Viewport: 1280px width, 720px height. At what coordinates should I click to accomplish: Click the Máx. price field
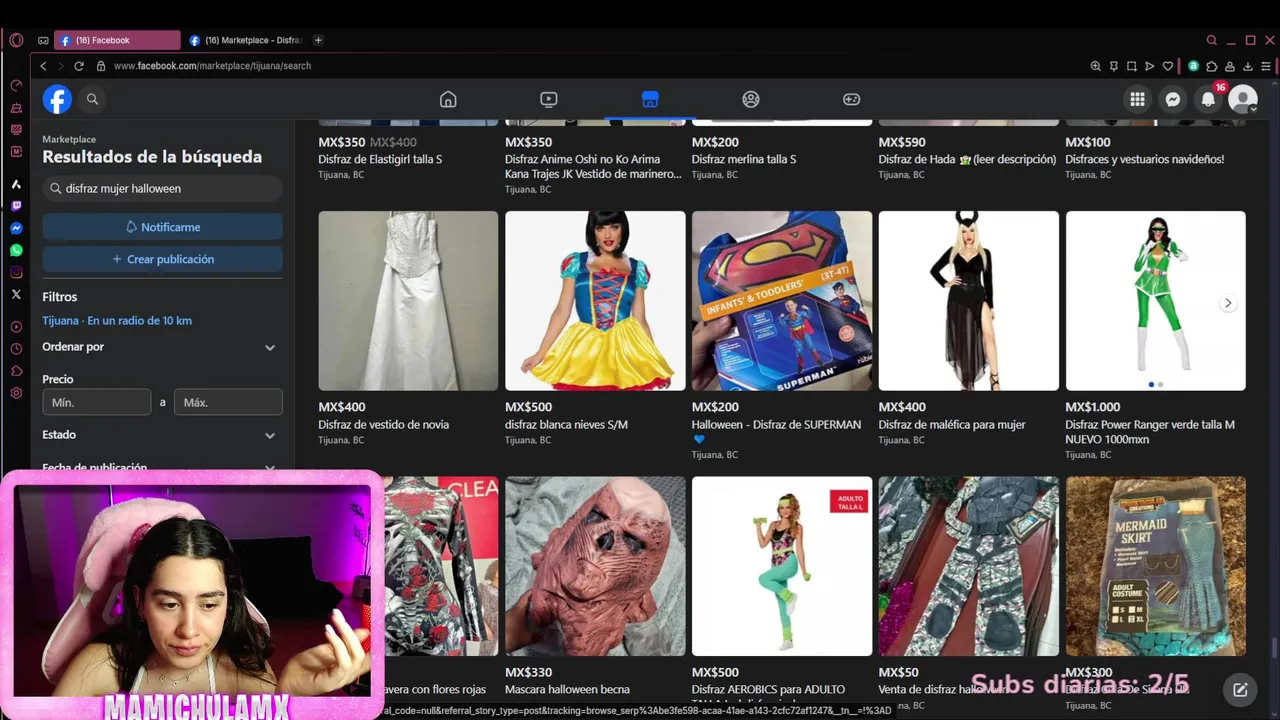pos(228,402)
